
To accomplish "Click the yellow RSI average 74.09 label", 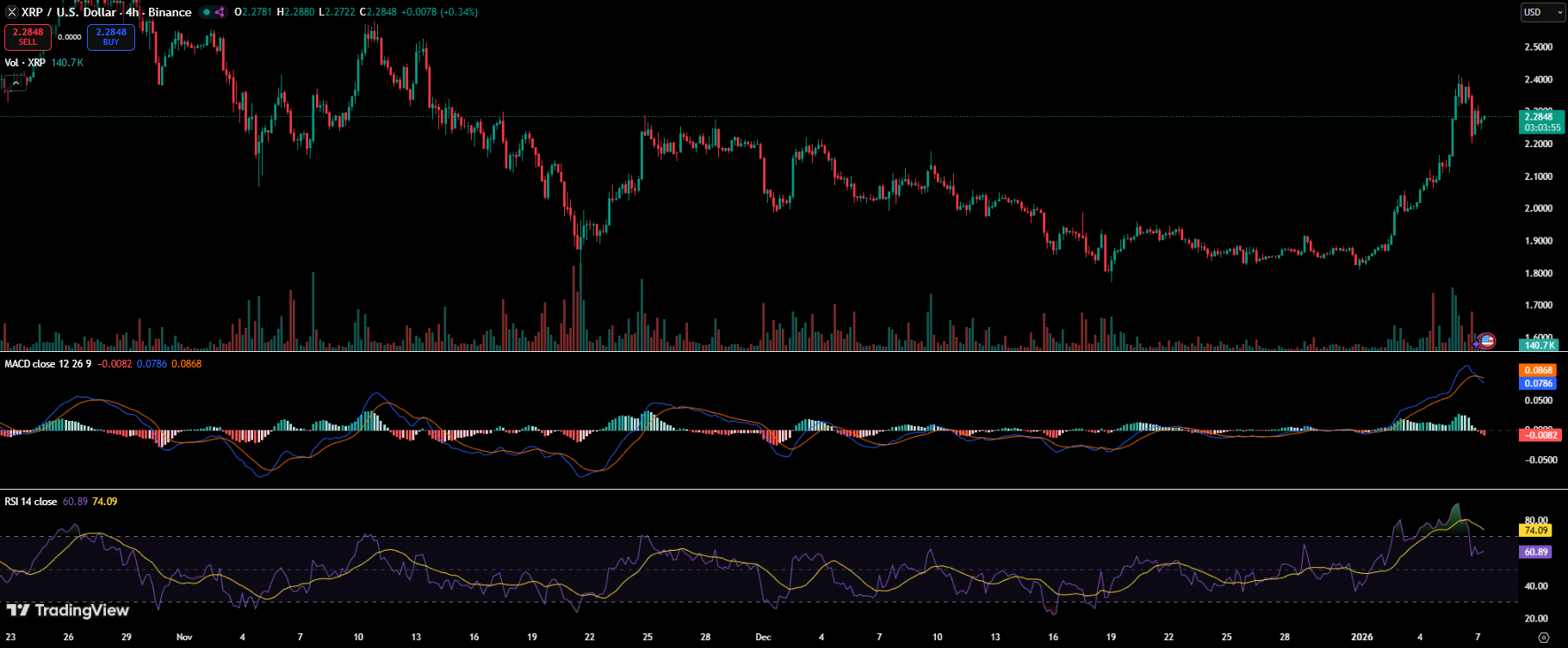I will tap(1535, 531).
